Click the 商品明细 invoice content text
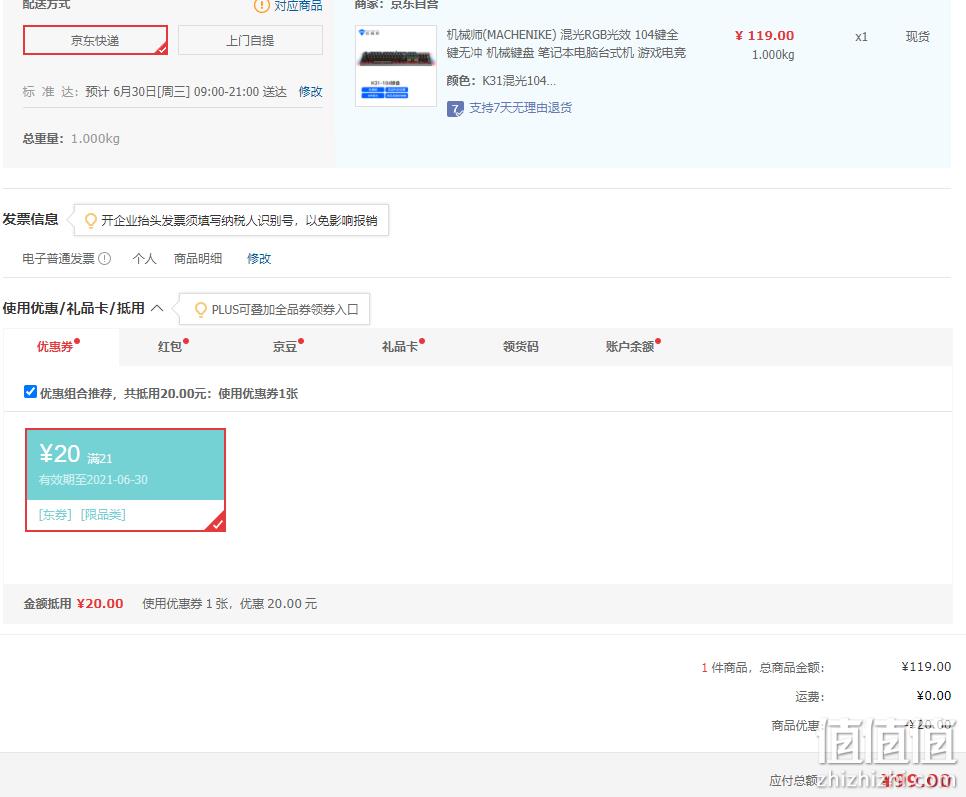966x797 pixels. point(198,259)
